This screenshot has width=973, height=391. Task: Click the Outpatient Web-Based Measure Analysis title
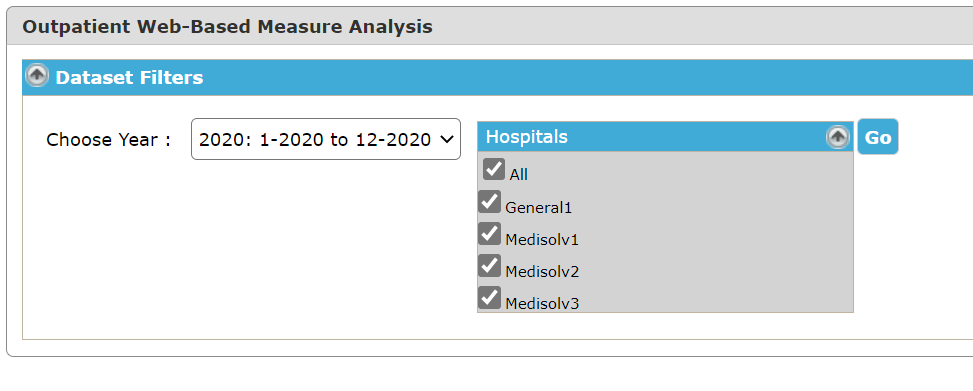(x=227, y=27)
